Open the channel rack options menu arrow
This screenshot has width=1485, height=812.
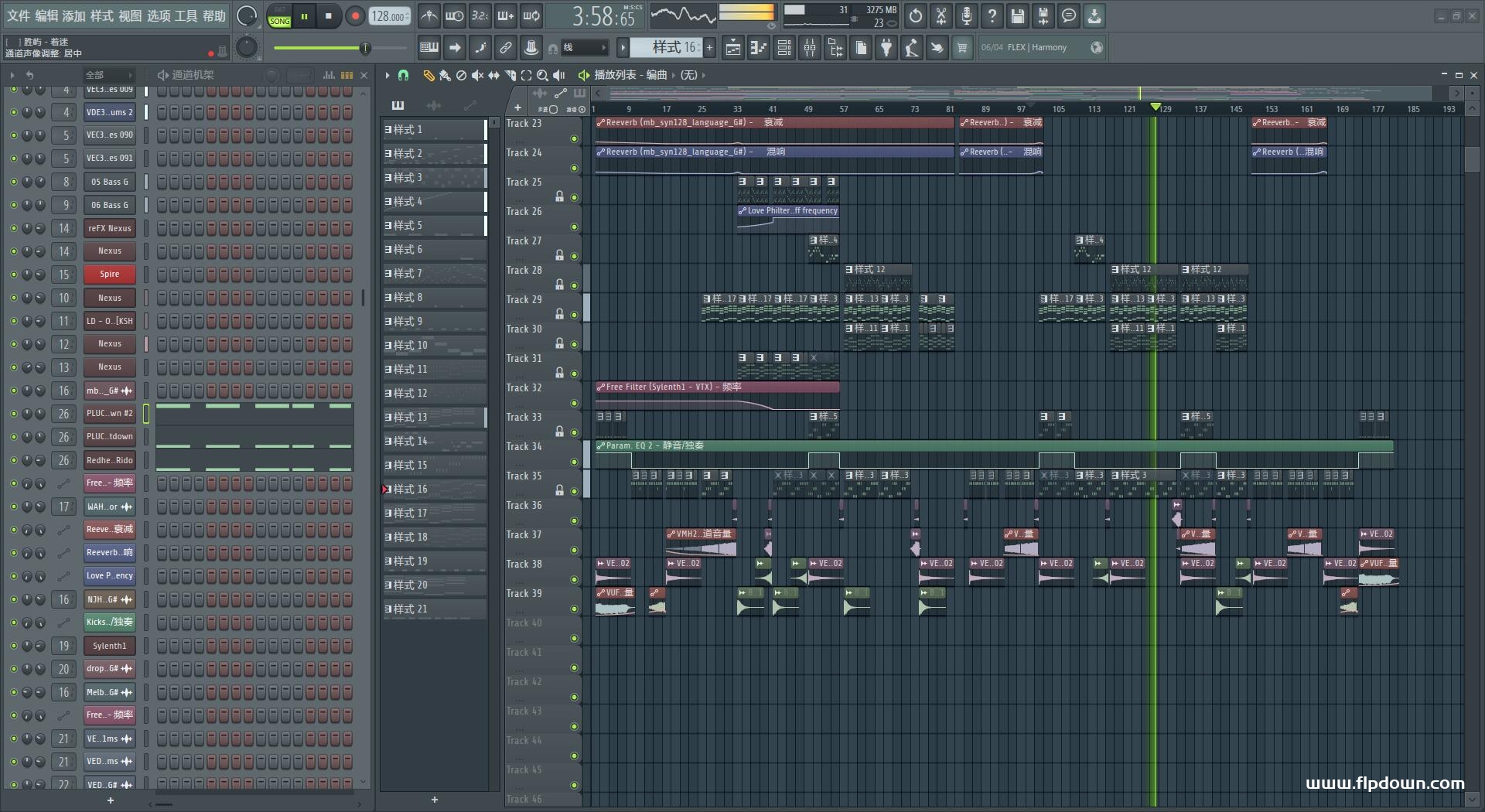coord(12,75)
